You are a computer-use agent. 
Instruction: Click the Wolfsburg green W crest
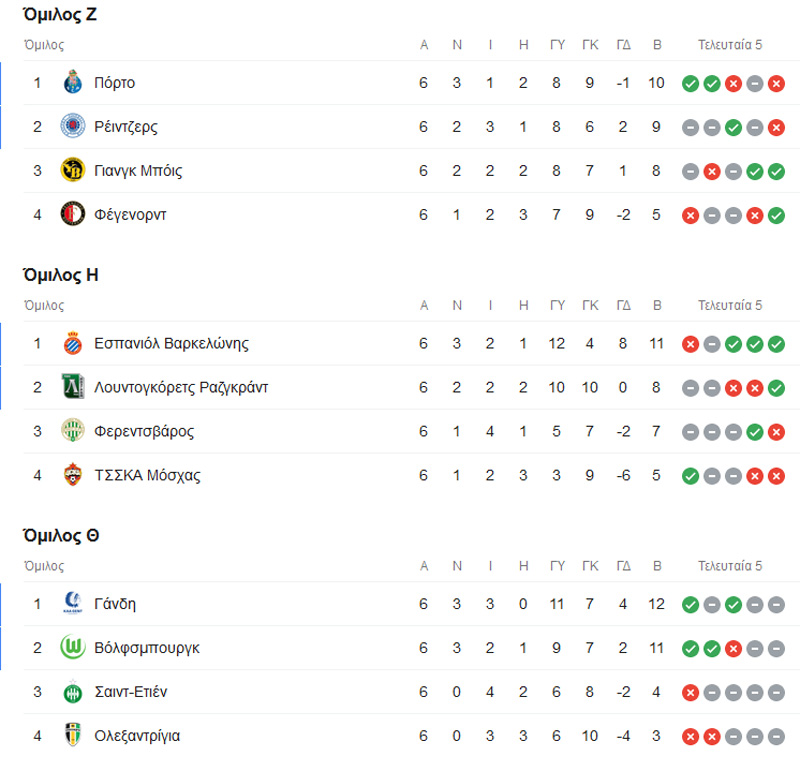click(72, 648)
